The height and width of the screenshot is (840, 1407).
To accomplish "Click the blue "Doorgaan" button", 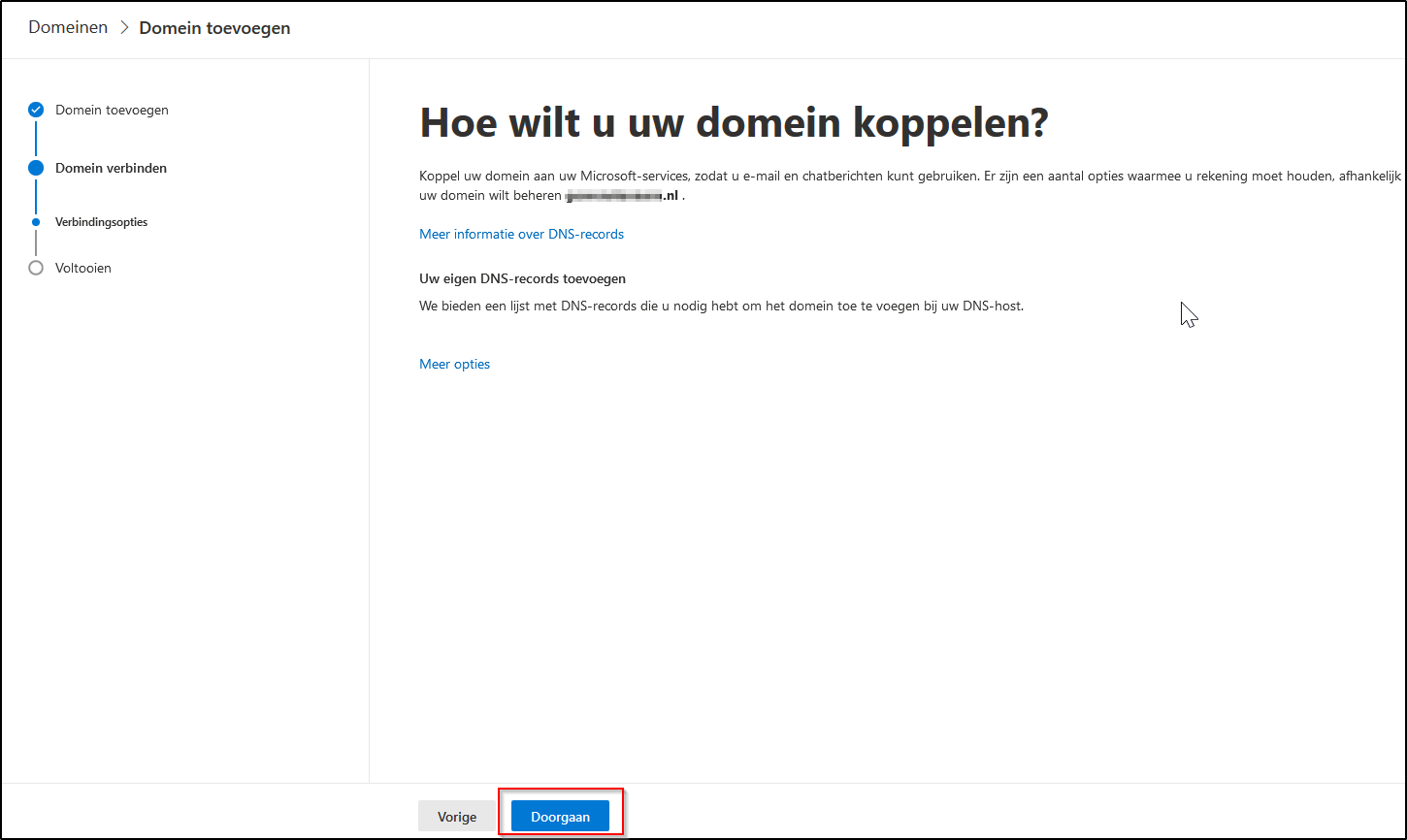I will coord(561,816).
